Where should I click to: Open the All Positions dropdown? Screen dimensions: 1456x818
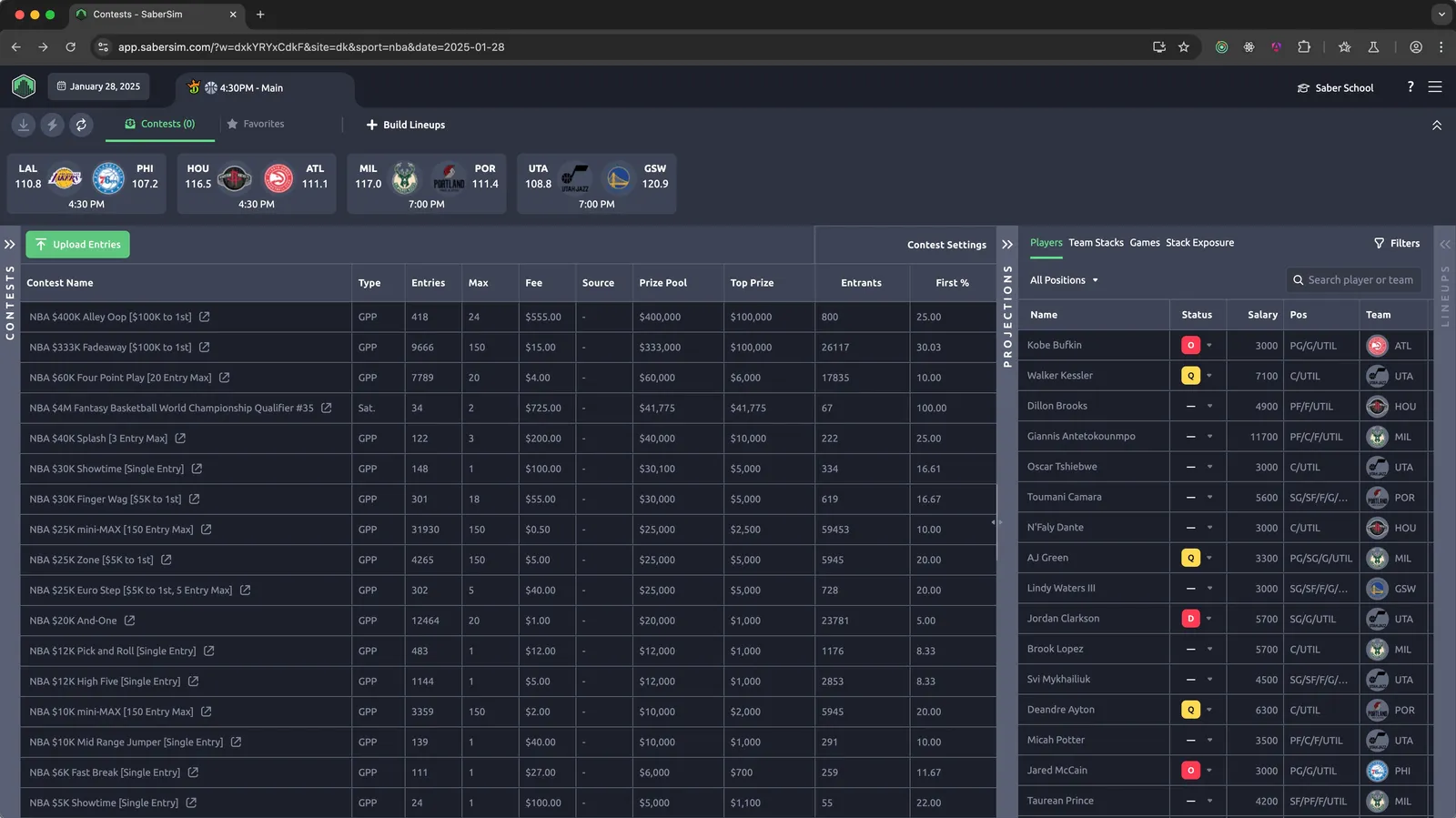(1064, 280)
